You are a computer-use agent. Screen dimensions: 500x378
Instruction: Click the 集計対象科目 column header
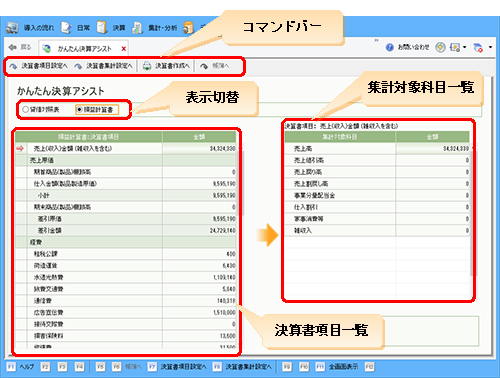[340, 137]
